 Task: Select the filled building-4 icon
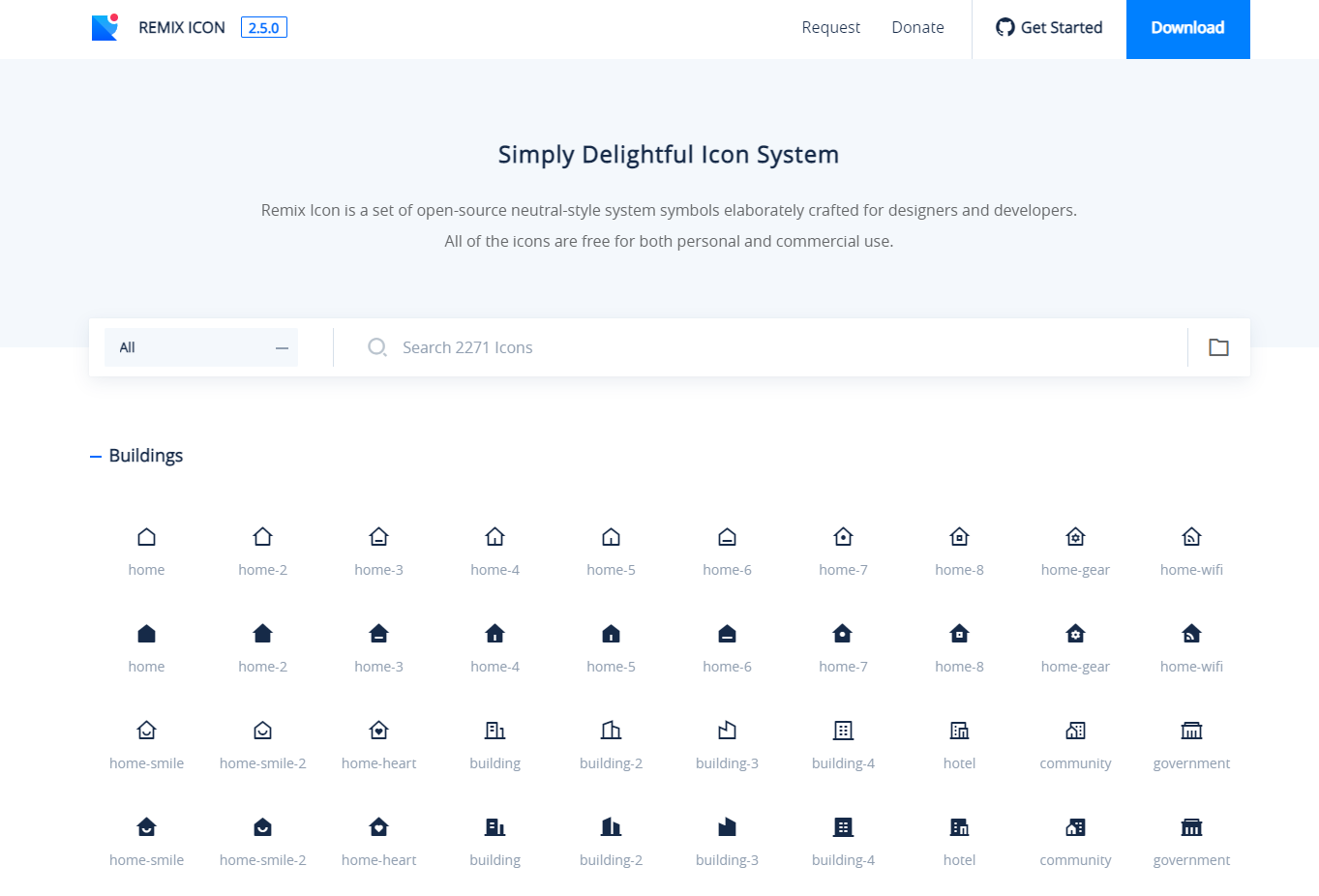[x=843, y=827]
